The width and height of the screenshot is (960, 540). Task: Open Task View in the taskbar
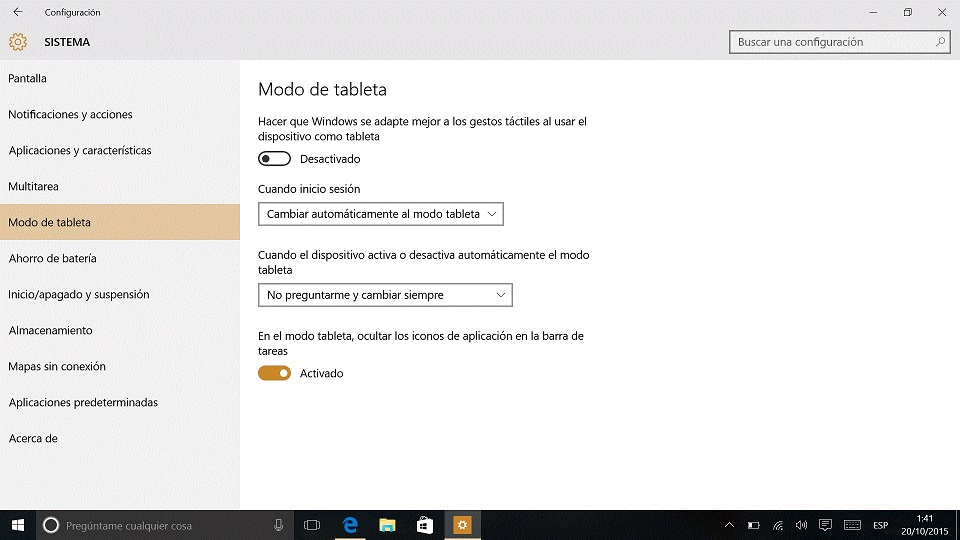(312, 525)
